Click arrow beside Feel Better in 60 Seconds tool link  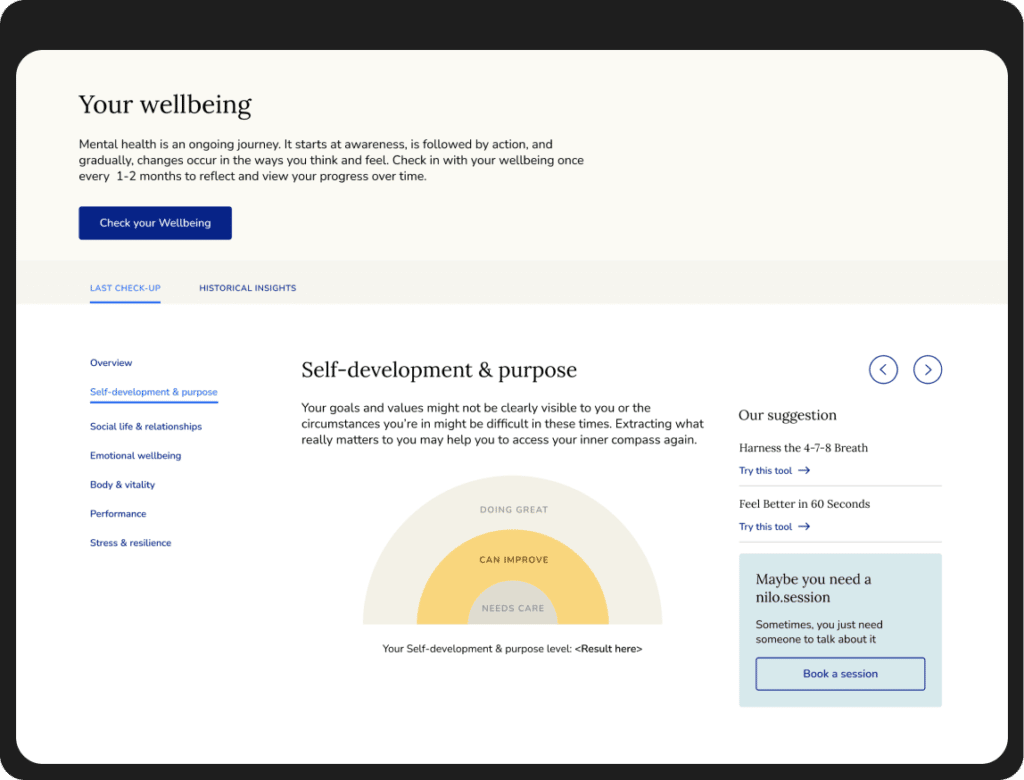(804, 527)
